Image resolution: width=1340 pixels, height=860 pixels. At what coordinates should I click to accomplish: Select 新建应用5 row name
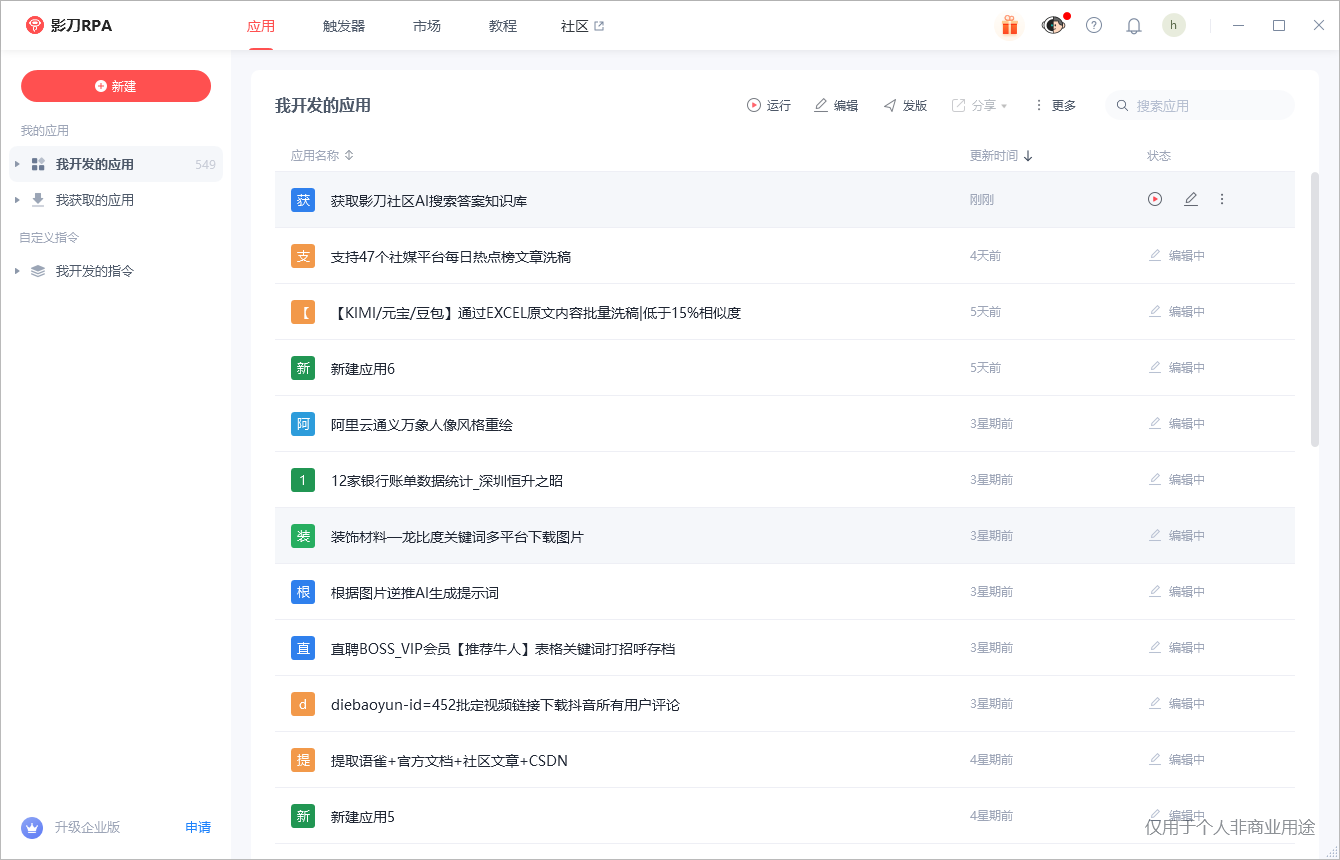[363, 817]
